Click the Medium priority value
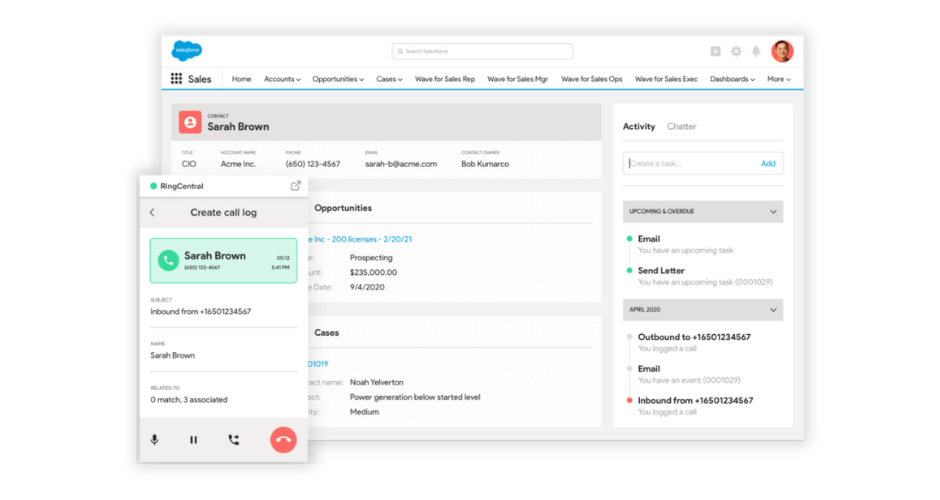The height and width of the screenshot is (500, 940). [x=364, y=412]
